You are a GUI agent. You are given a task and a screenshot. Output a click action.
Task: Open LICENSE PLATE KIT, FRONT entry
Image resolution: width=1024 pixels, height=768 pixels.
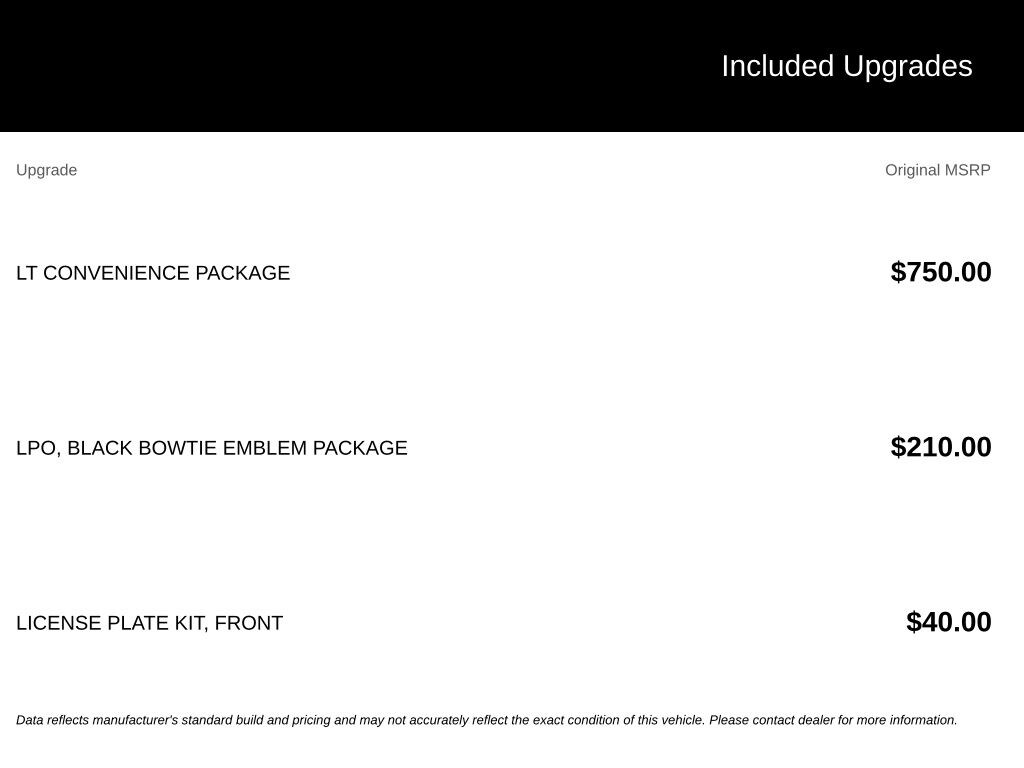click(x=150, y=623)
